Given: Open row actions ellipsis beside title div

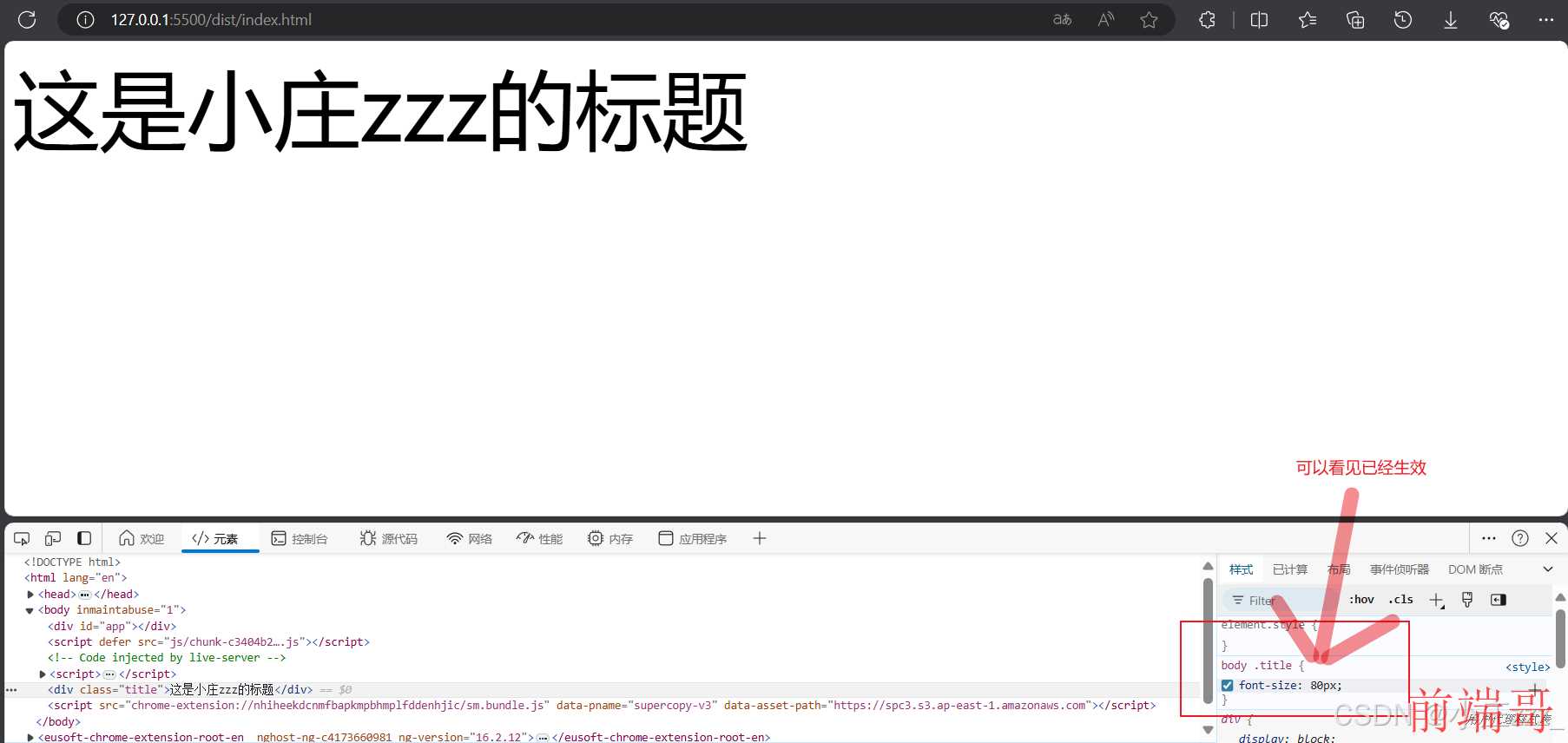Looking at the screenshot, I should click(x=11, y=690).
